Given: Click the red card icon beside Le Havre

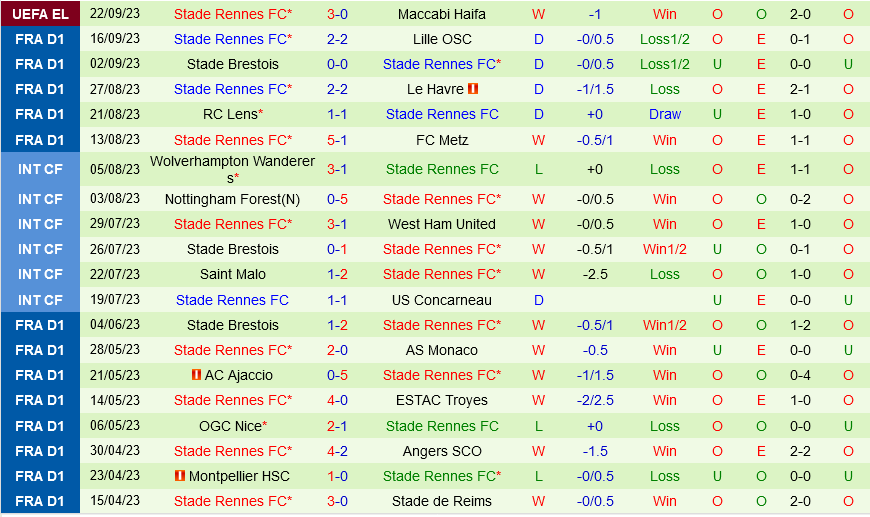Looking at the screenshot, I should click(x=473, y=89).
